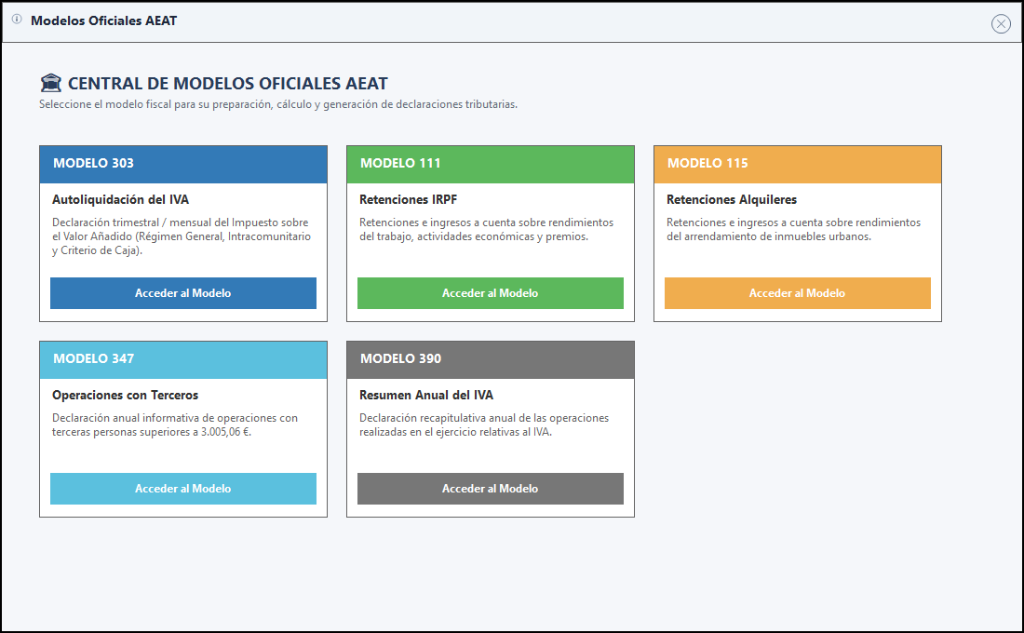
Task: Select the MODELO 303 blue header
Action: click(x=184, y=164)
